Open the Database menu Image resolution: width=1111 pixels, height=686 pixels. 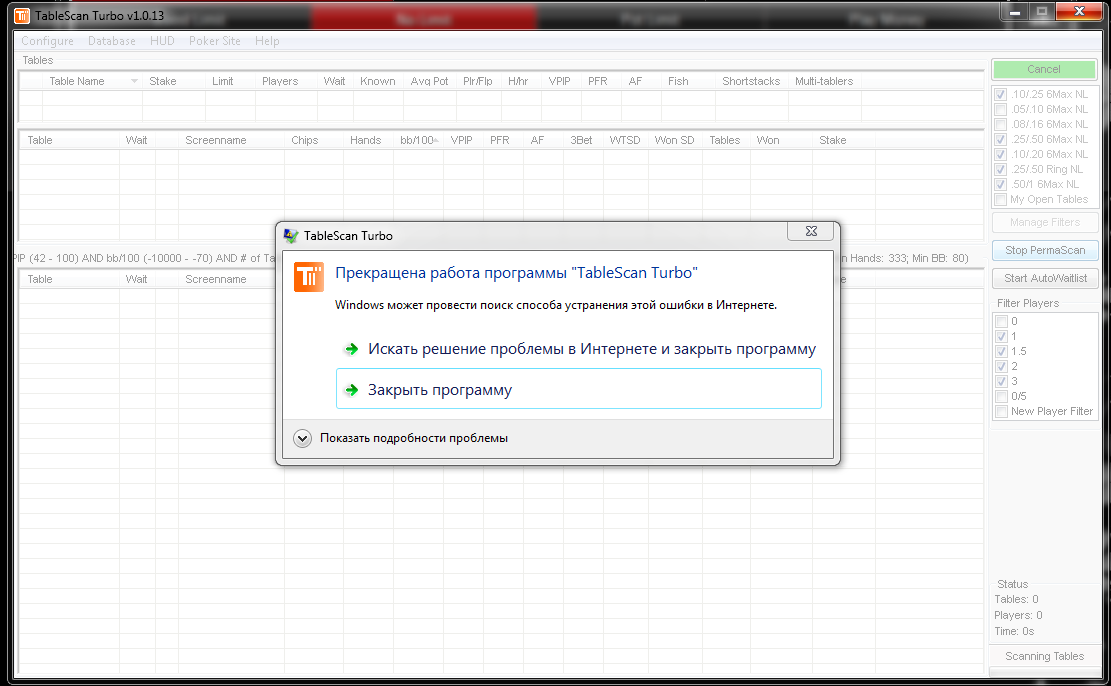click(x=112, y=41)
